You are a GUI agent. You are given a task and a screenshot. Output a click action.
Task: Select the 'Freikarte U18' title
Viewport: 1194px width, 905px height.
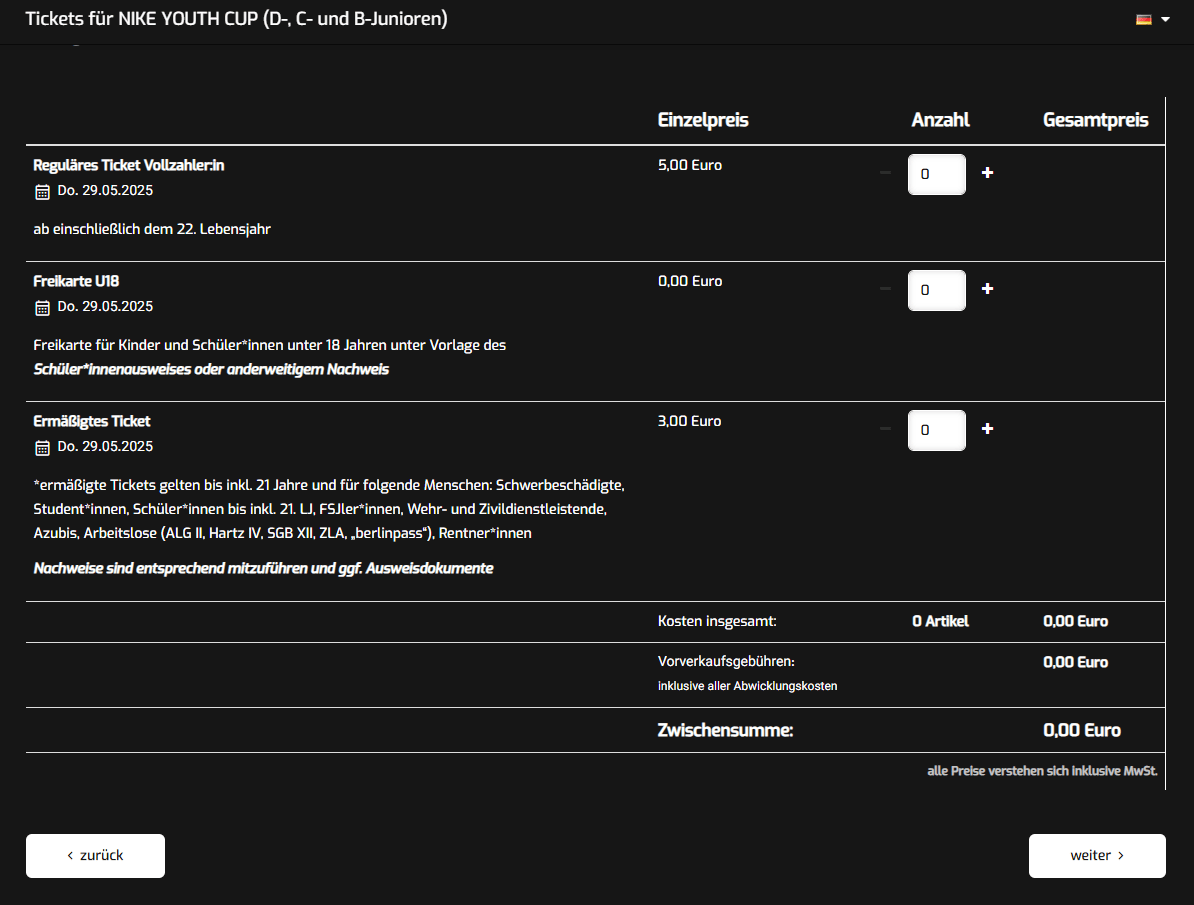(x=76, y=281)
